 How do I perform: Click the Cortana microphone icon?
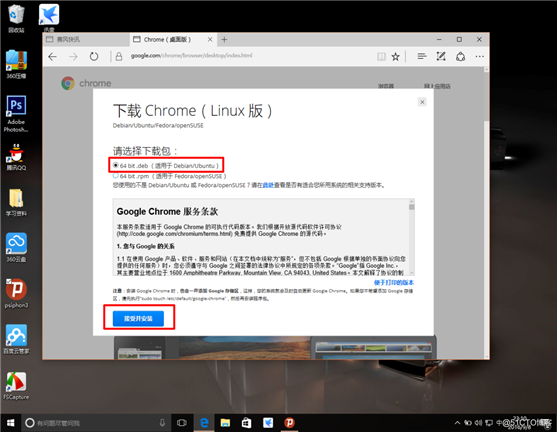162,423
